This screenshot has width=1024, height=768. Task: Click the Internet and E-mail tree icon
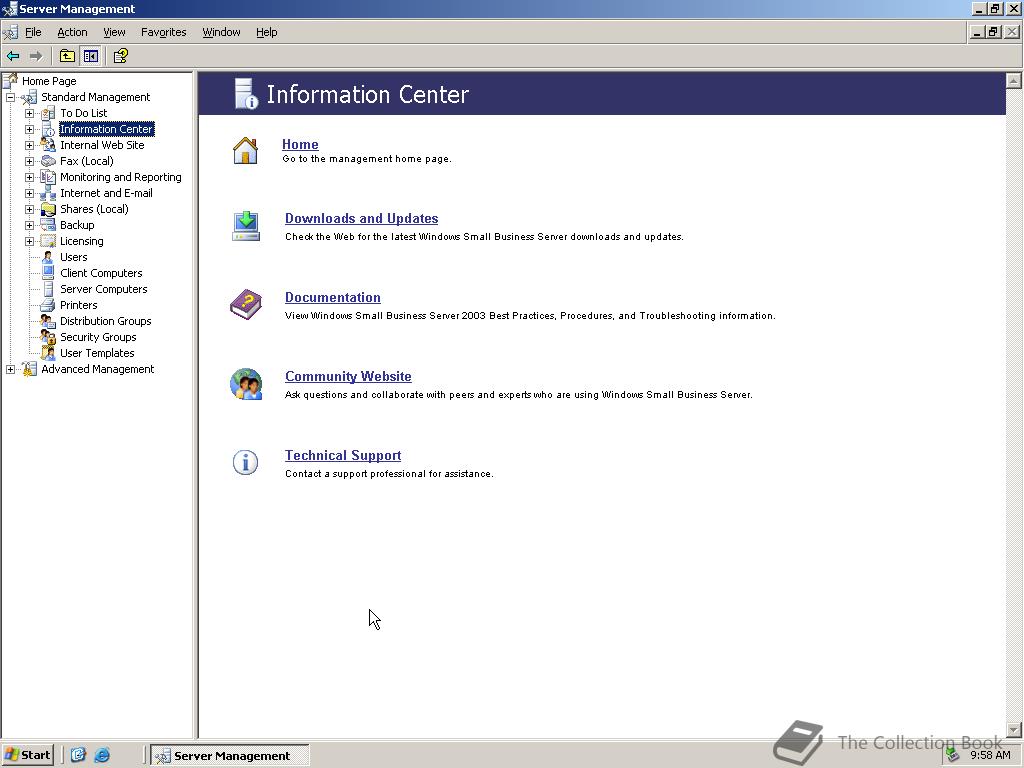(x=48, y=193)
